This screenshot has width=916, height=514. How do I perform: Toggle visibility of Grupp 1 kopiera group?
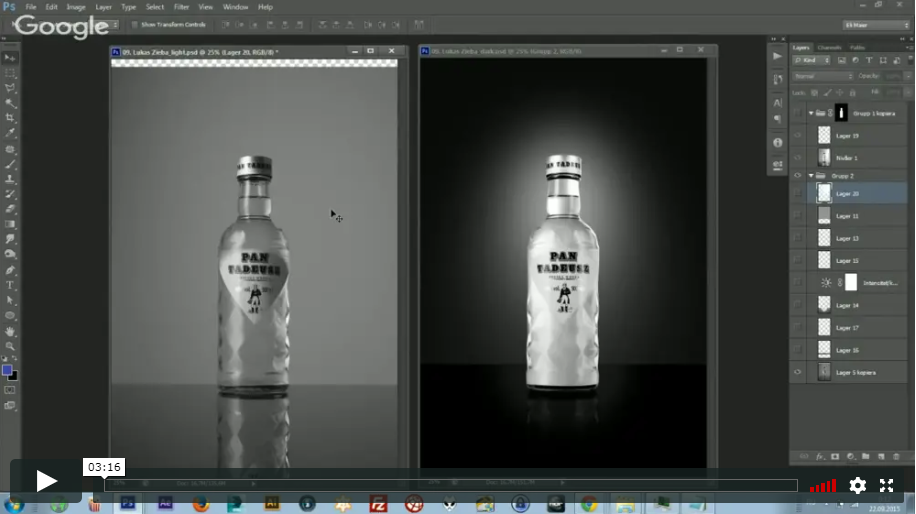coord(797,113)
